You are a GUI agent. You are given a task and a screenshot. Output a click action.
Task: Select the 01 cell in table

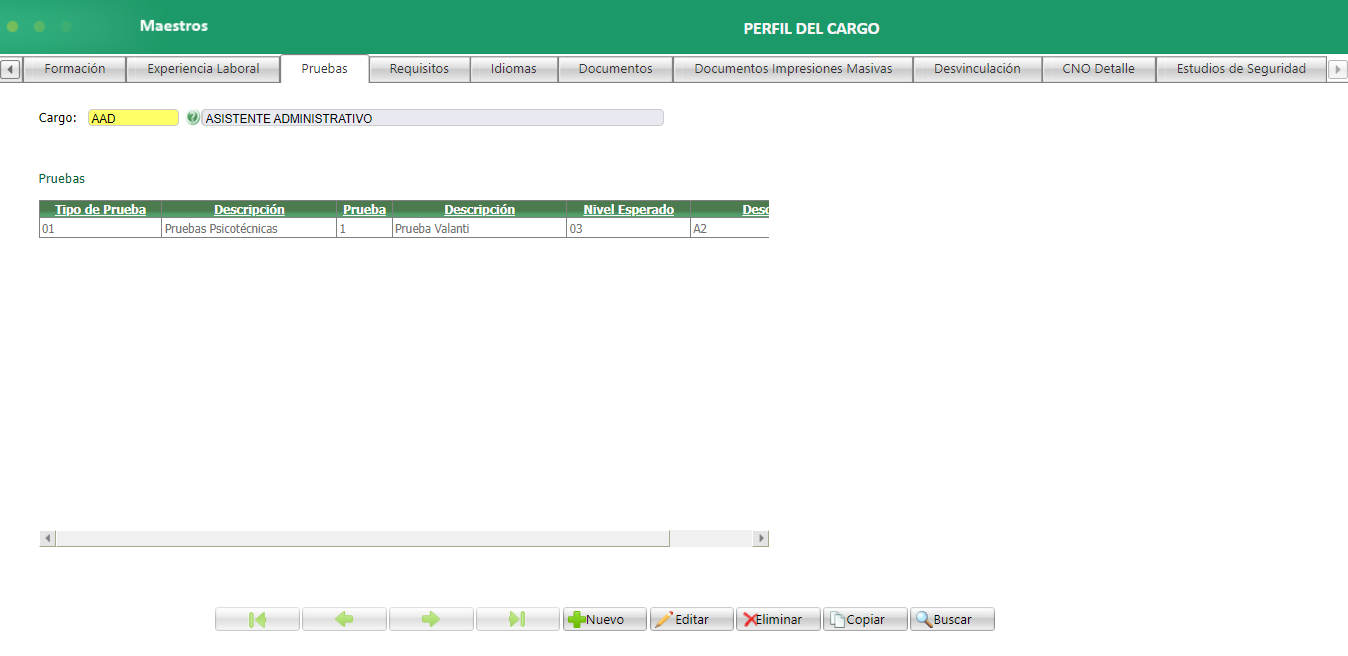point(100,228)
